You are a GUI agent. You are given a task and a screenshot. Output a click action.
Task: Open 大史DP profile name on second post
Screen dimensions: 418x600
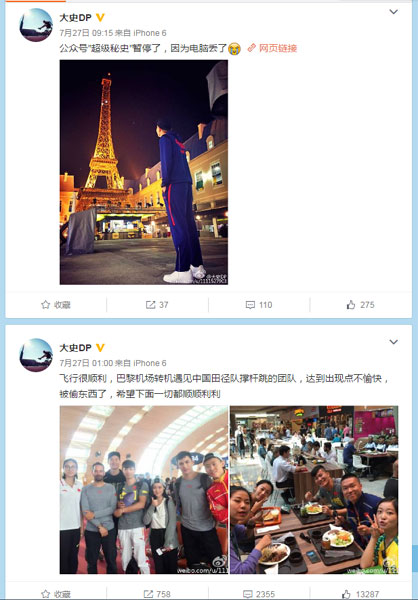(75, 347)
